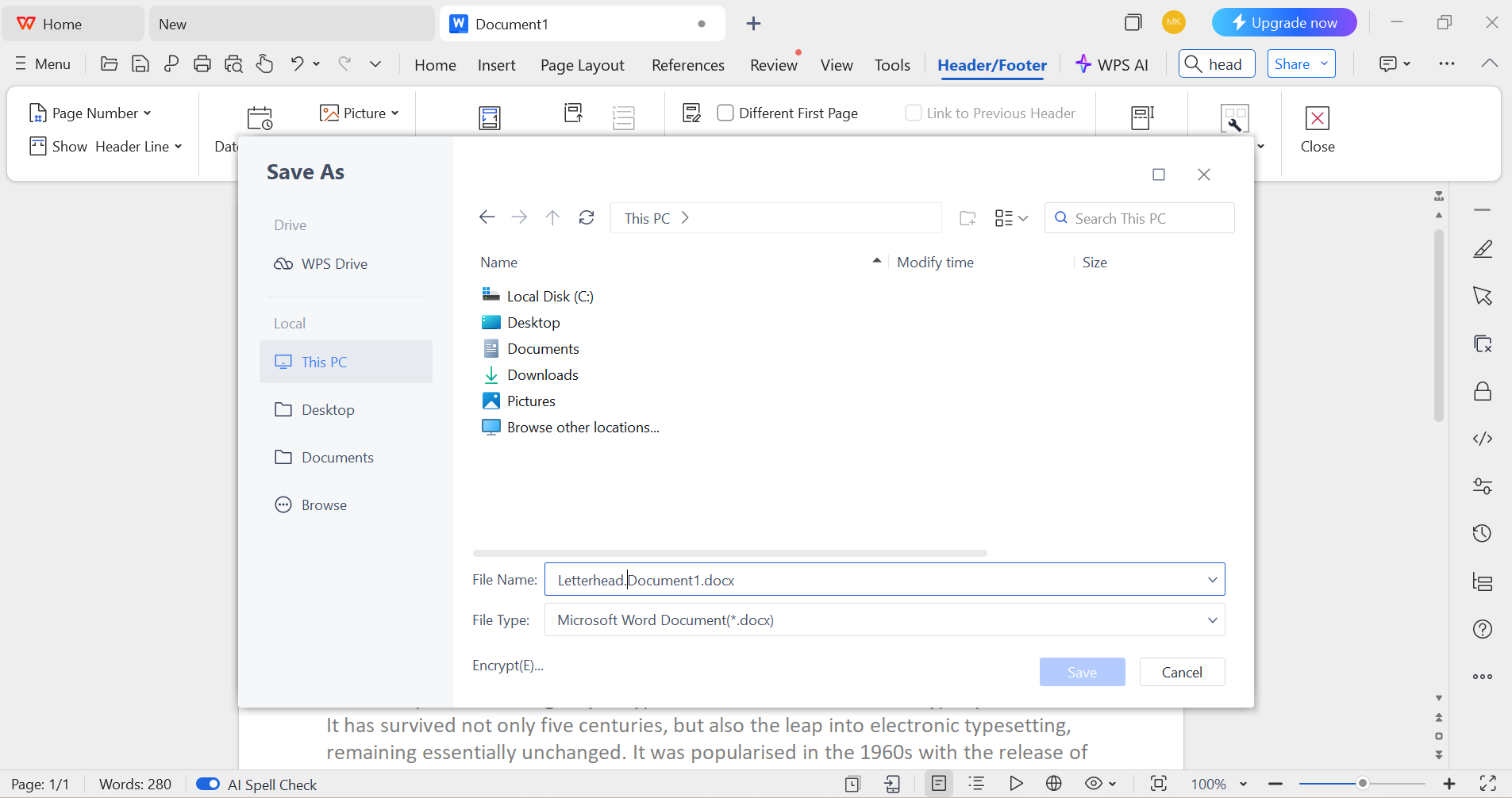Switch to the Page Layout tab
The width and height of the screenshot is (1512, 798).
click(x=582, y=65)
